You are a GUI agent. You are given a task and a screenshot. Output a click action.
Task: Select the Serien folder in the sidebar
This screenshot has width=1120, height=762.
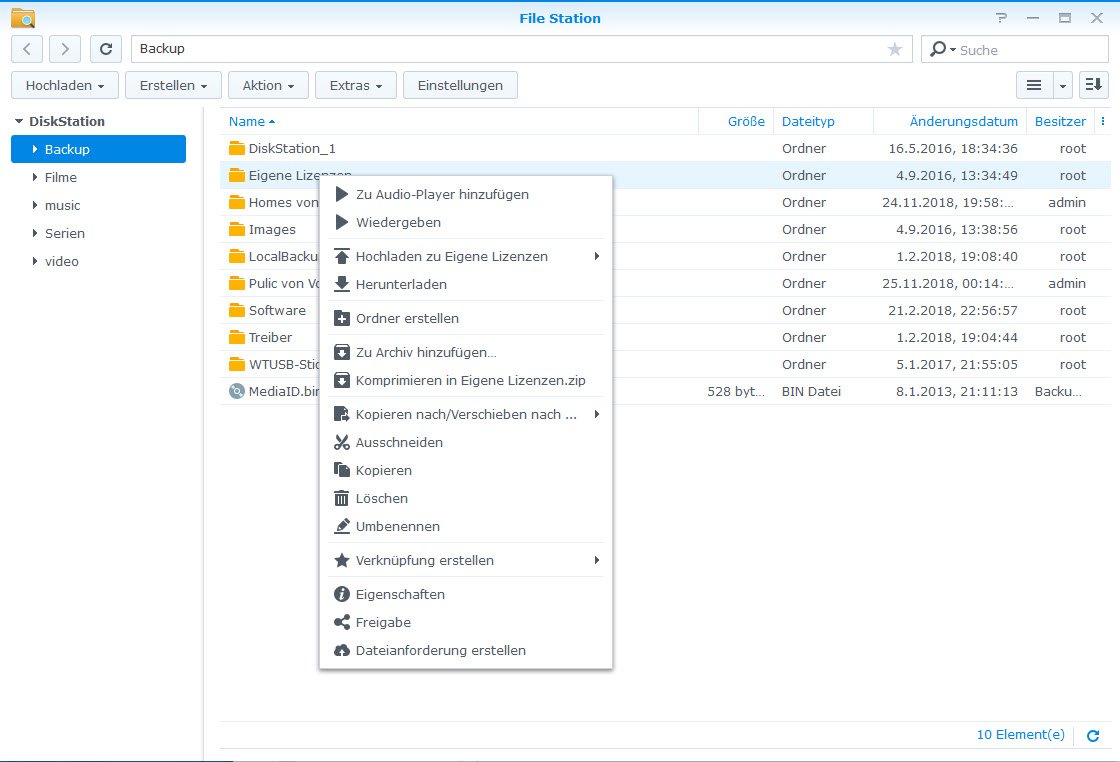coord(65,233)
